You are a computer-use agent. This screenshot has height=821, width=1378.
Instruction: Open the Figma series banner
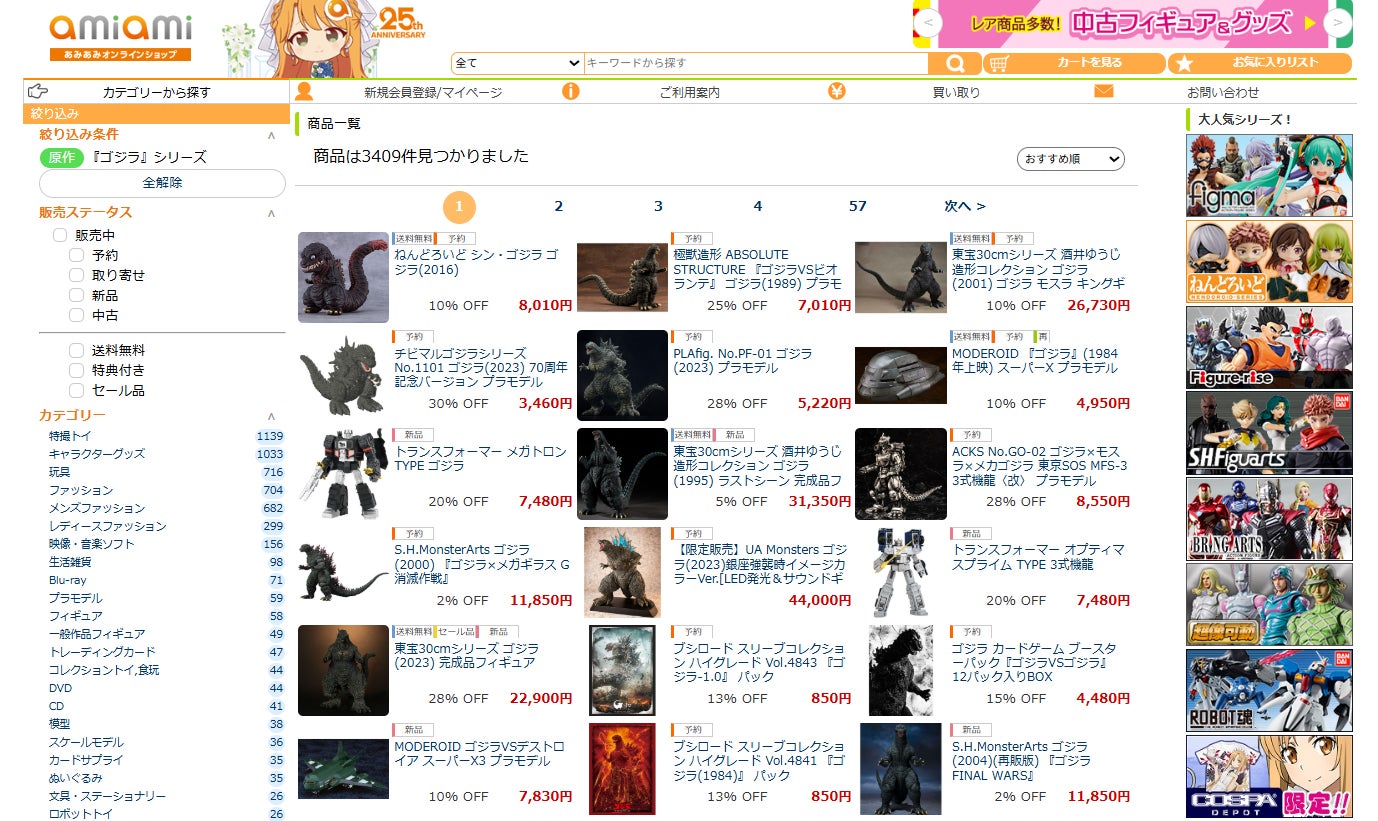click(1269, 175)
